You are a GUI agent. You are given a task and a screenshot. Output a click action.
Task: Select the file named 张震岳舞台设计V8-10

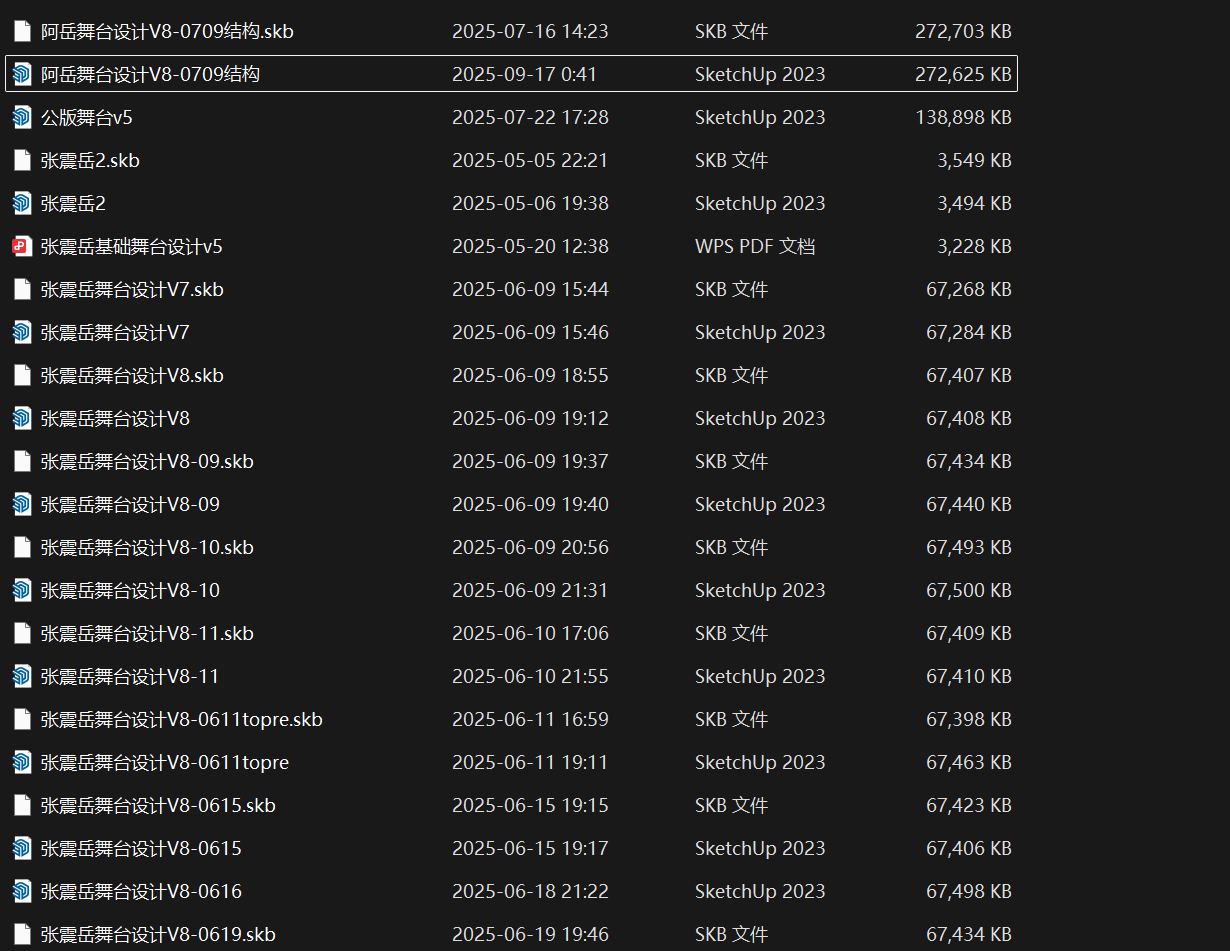click(x=130, y=590)
